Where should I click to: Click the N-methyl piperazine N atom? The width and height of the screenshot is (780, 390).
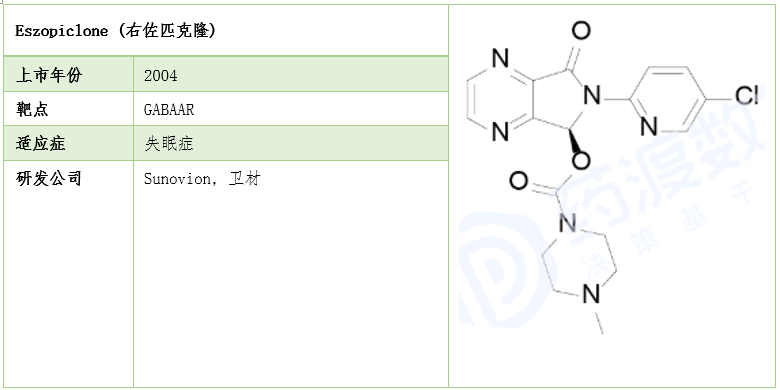coord(591,294)
